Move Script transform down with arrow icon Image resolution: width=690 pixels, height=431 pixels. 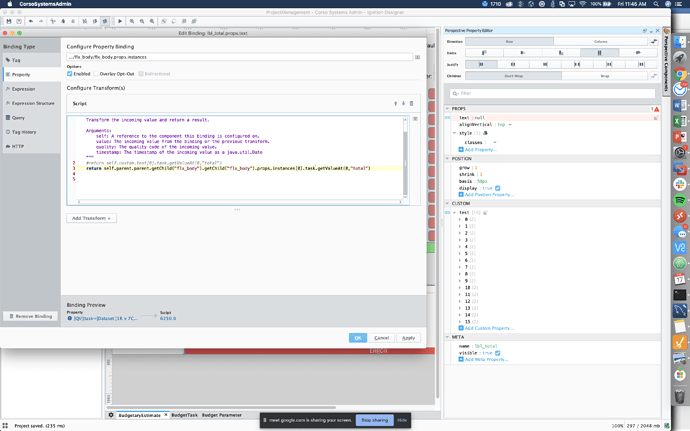(403, 103)
